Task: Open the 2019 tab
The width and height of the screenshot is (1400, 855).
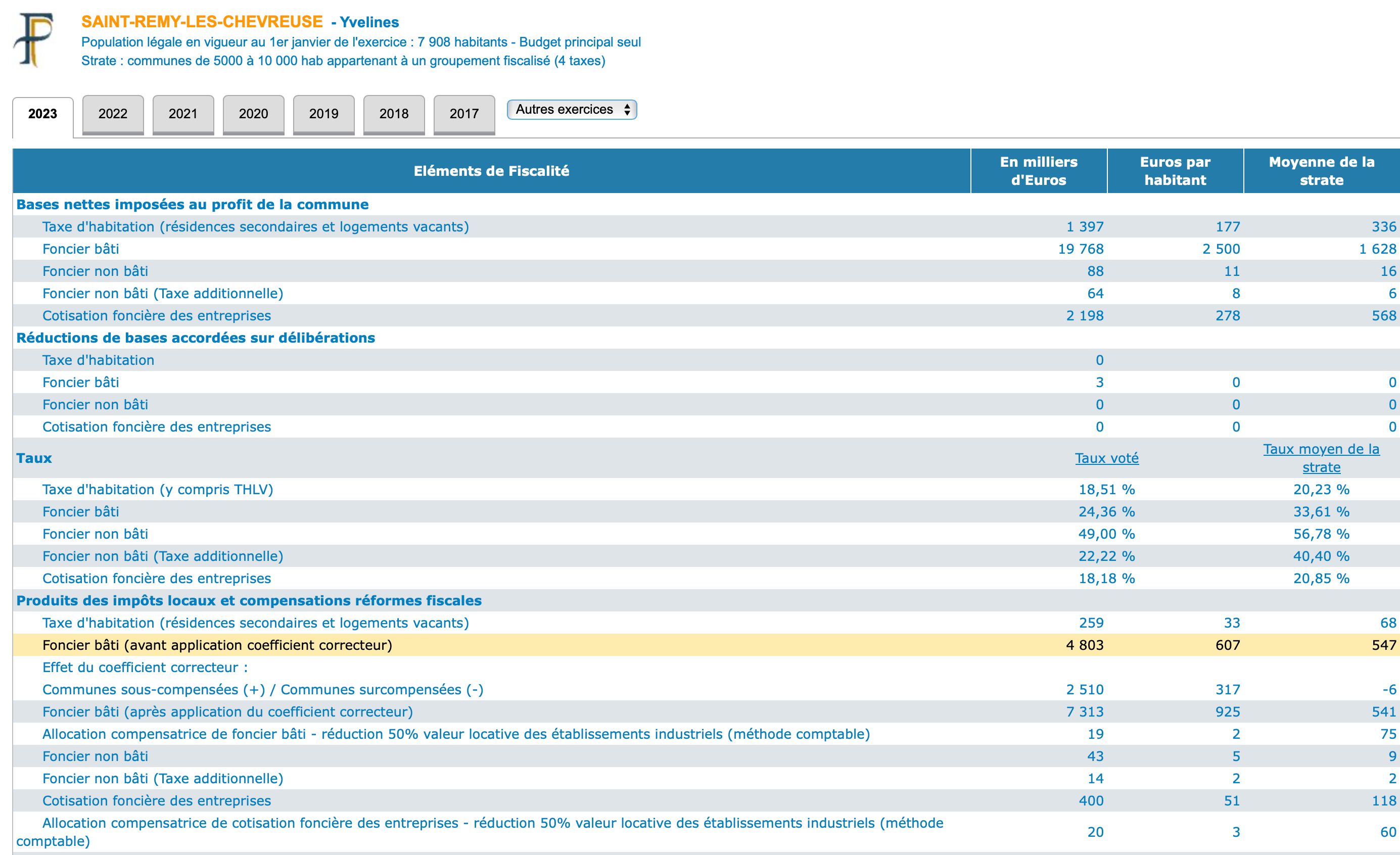Action: 323,114
